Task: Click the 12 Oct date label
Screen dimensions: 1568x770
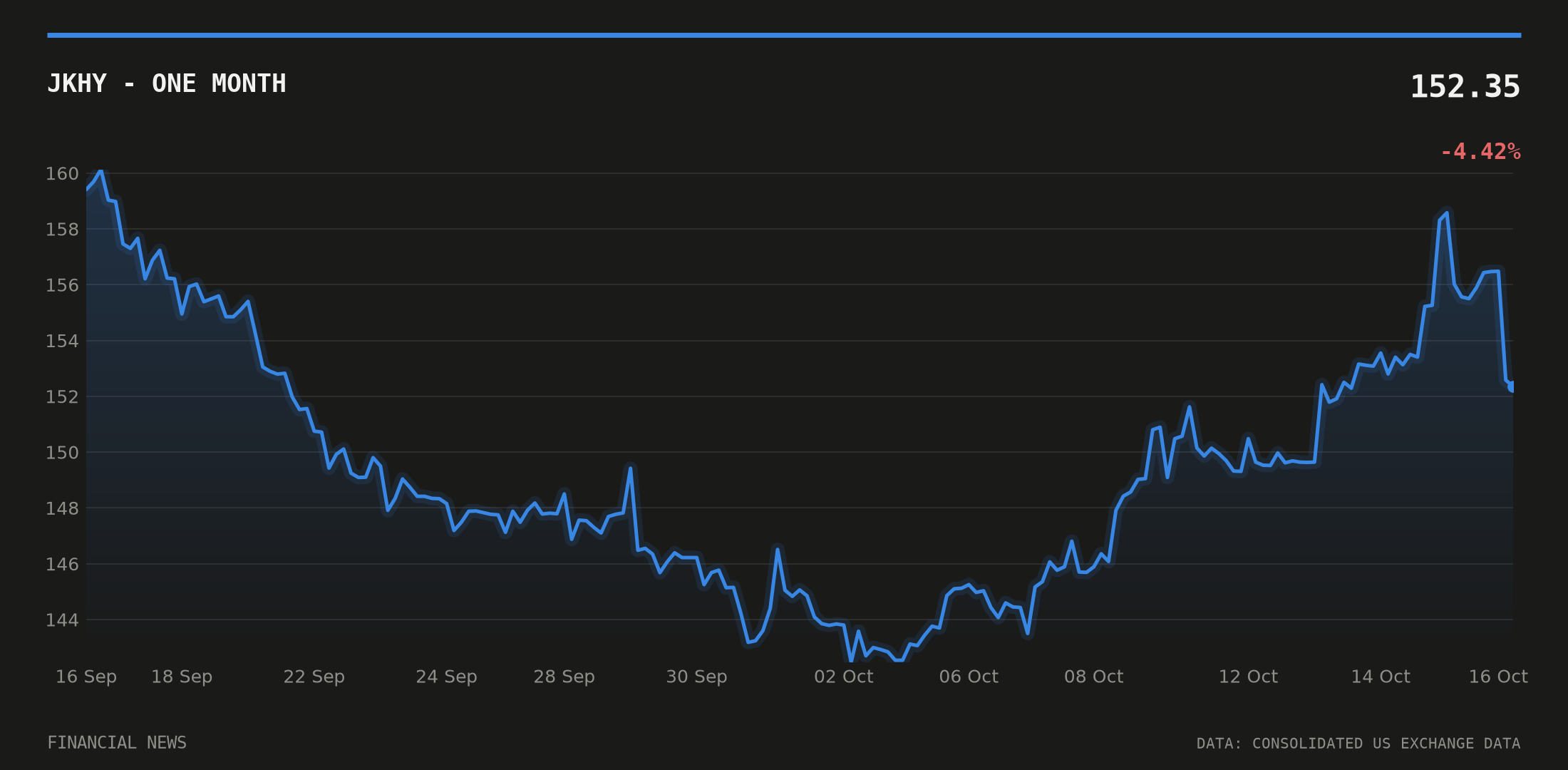Action: (x=1248, y=677)
